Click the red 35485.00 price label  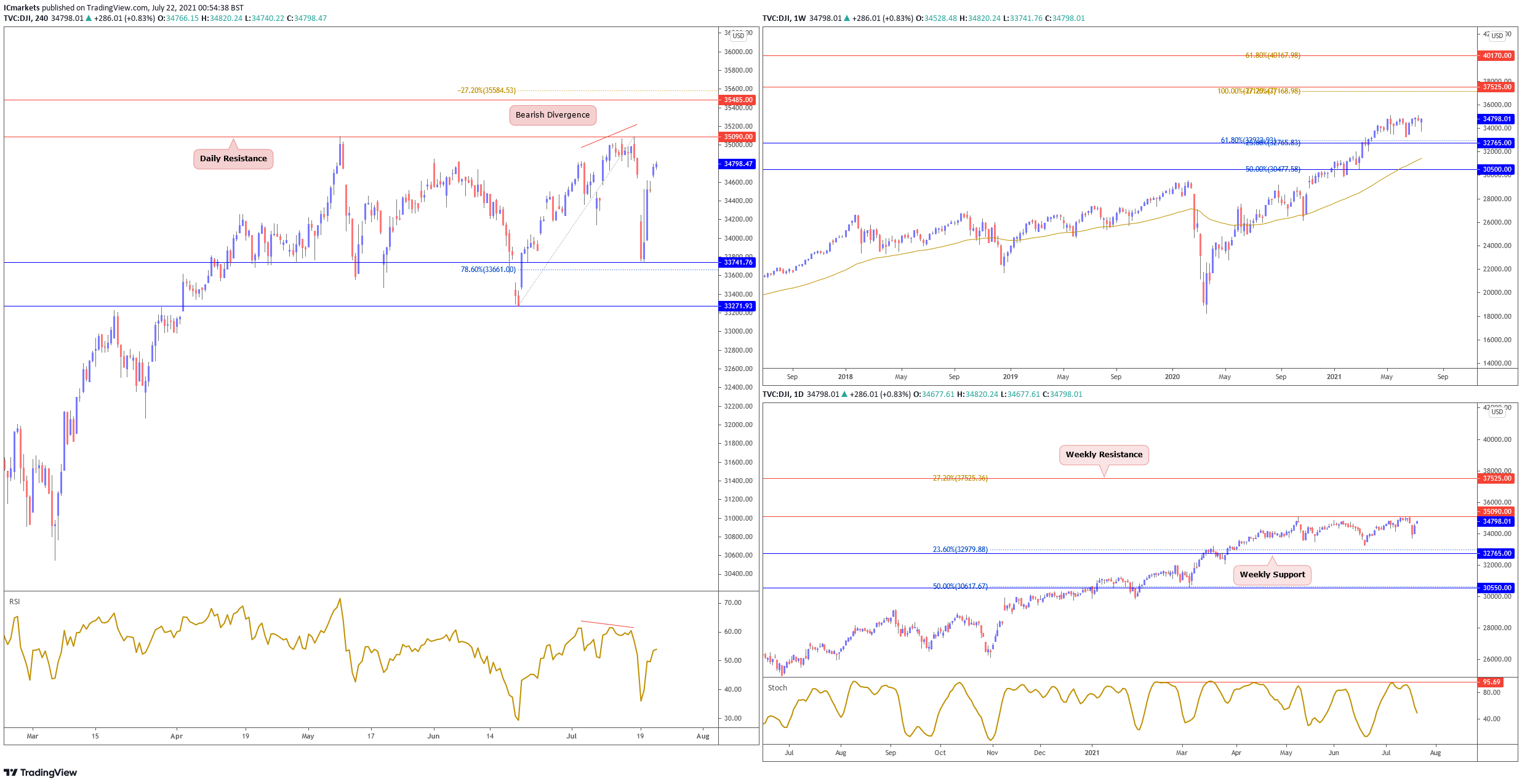[x=737, y=100]
